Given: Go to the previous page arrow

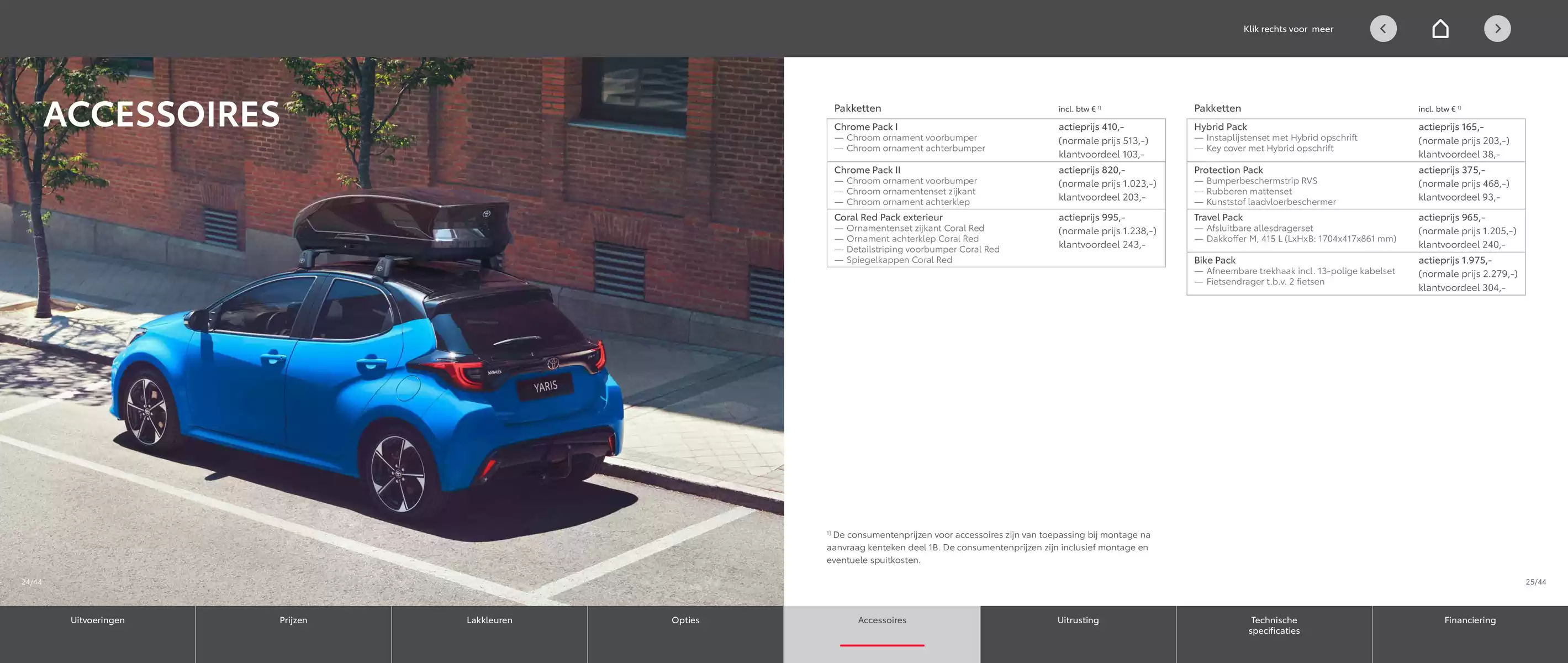Looking at the screenshot, I should (x=1383, y=29).
